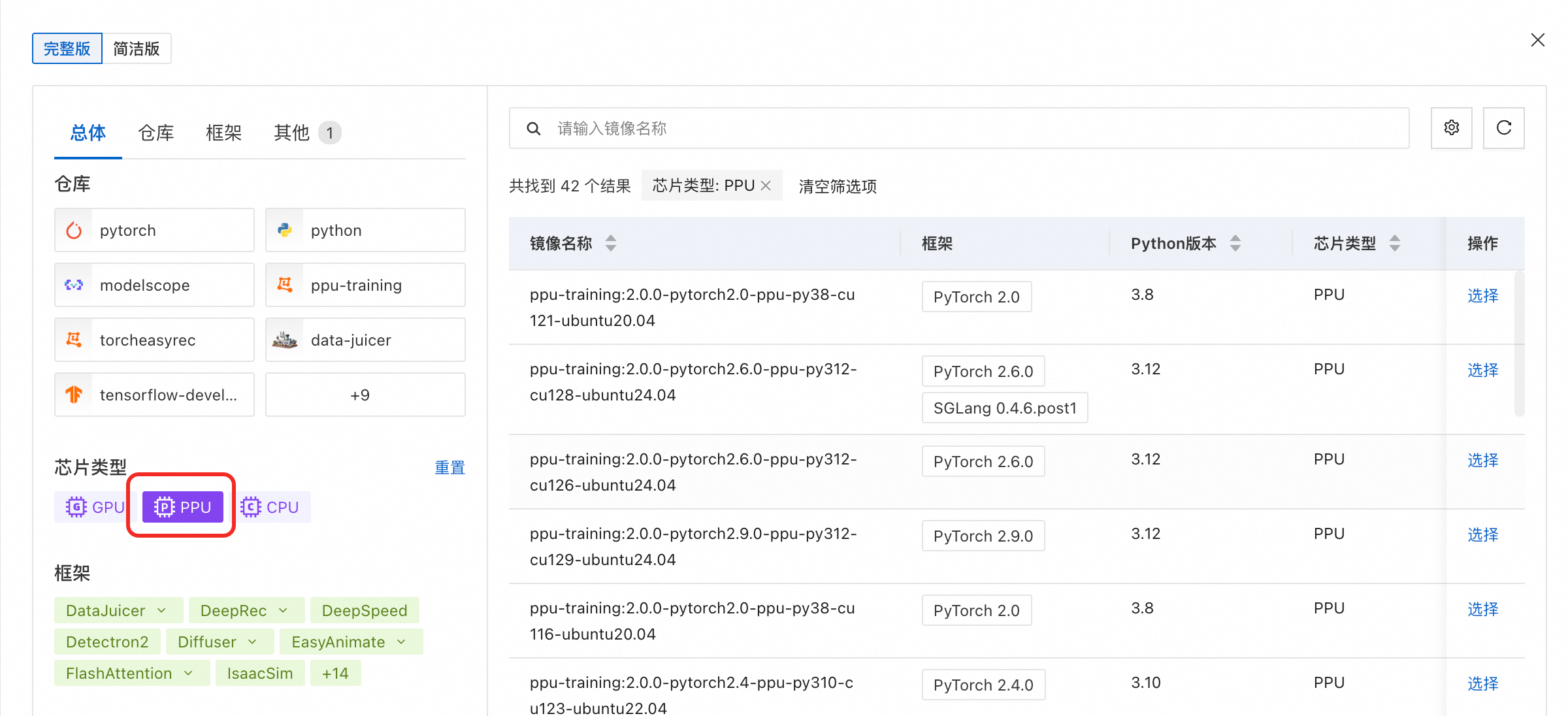The width and height of the screenshot is (1568, 716).
Task: Click the refresh list icon
Action: point(1503,128)
